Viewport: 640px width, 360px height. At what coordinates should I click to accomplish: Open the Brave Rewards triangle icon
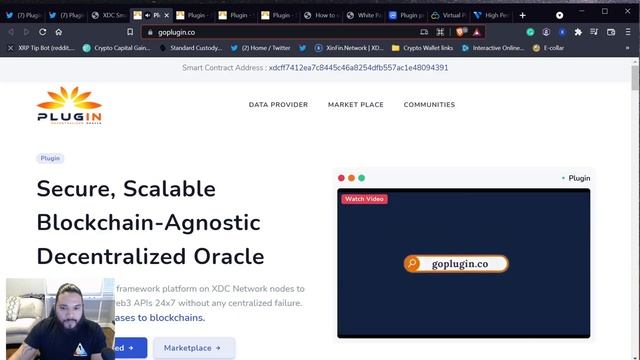point(477,32)
